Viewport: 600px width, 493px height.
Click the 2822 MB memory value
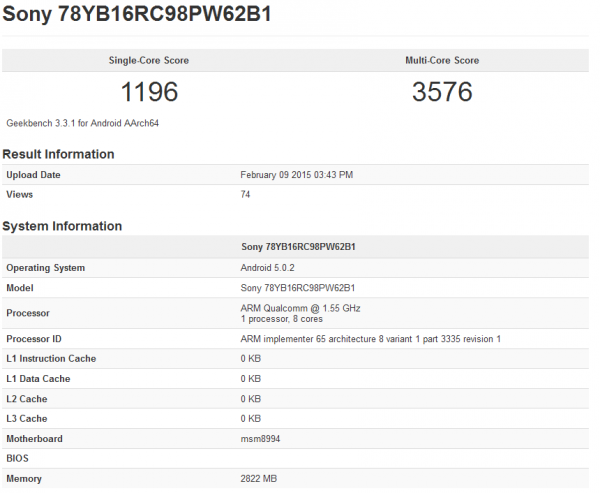[x=259, y=478]
